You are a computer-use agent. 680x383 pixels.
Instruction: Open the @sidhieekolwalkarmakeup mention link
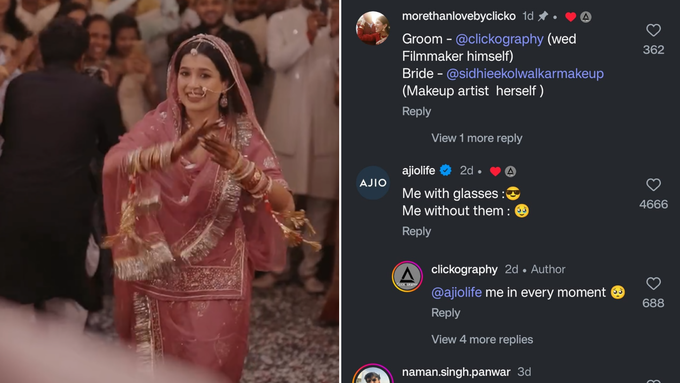[x=525, y=74]
